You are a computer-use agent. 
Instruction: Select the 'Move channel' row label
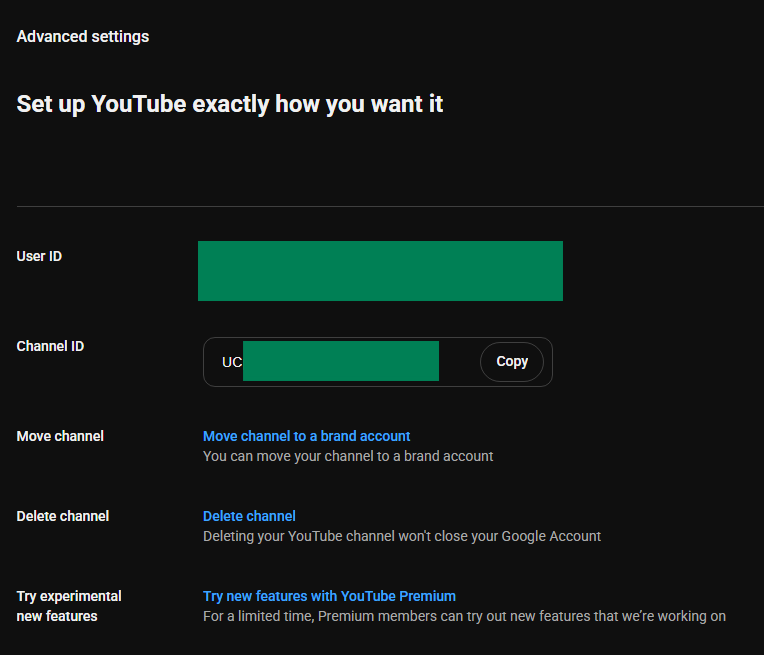click(x=60, y=436)
